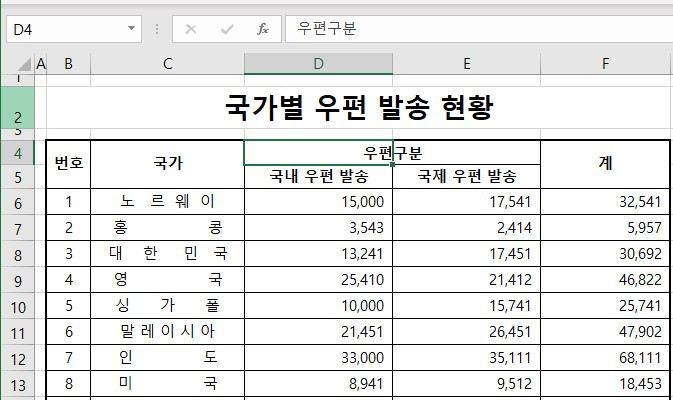Click cell with value 26,451
The image size is (673, 400).
[467, 332]
